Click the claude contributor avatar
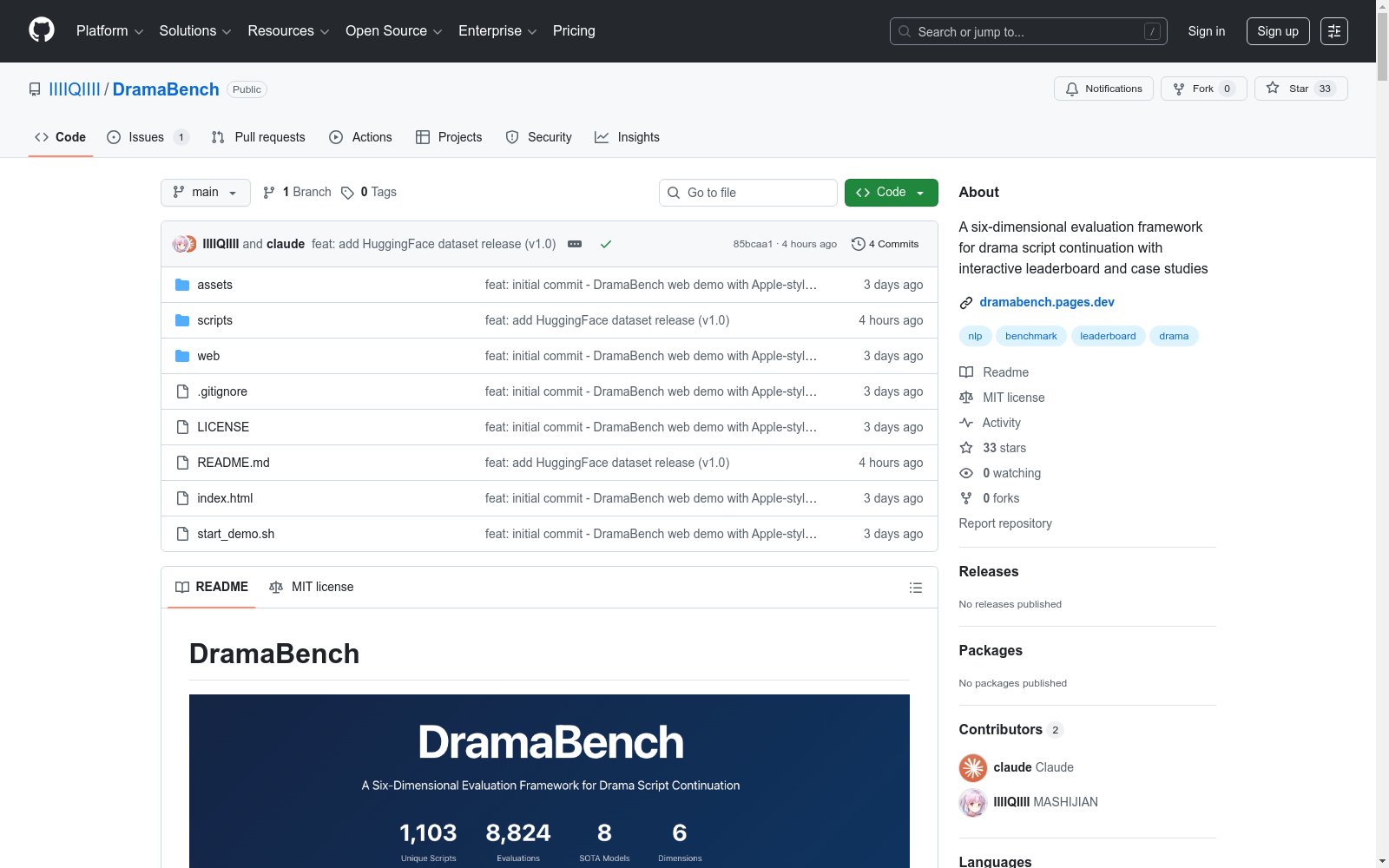 click(973, 767)
